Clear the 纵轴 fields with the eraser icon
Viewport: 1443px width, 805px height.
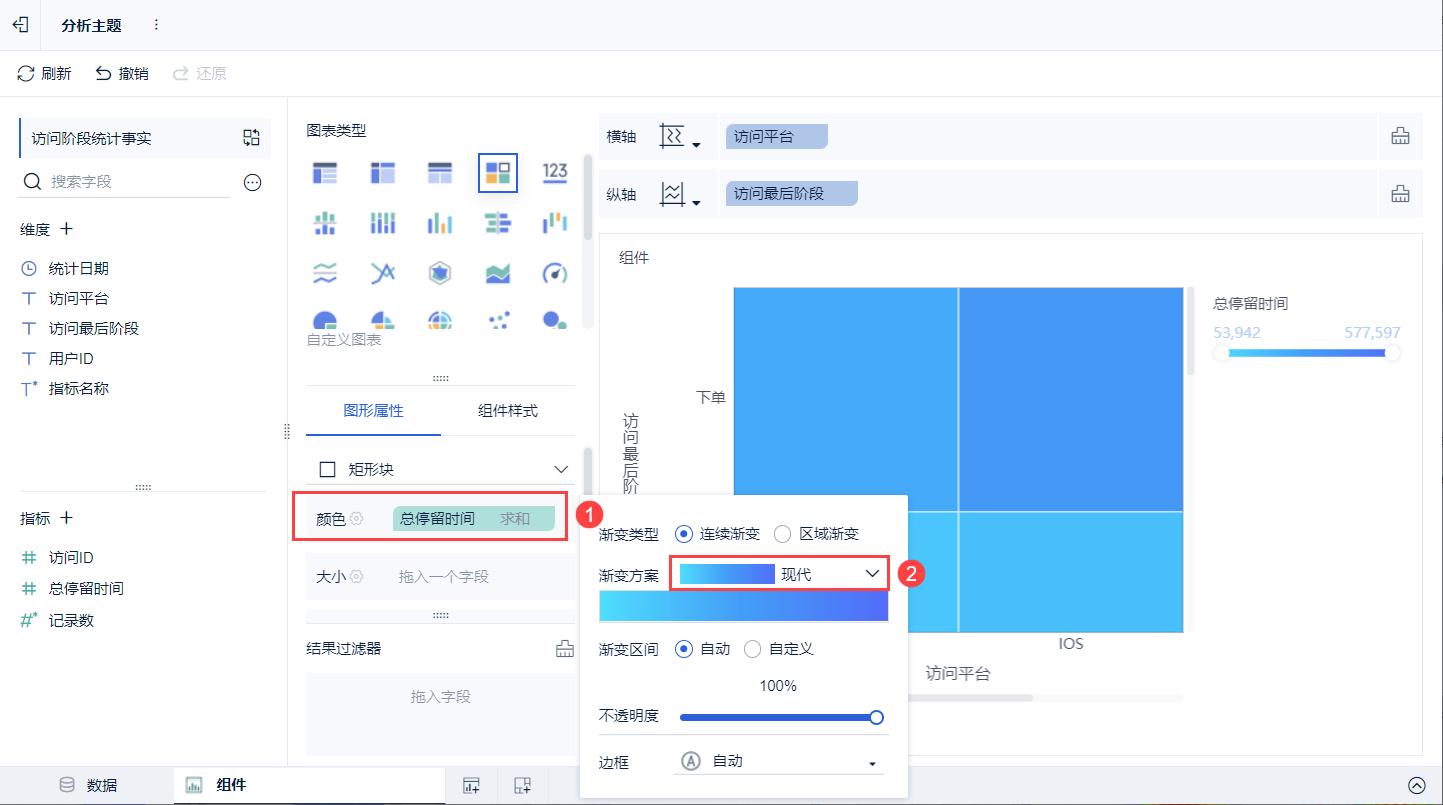pos(1400,194)
